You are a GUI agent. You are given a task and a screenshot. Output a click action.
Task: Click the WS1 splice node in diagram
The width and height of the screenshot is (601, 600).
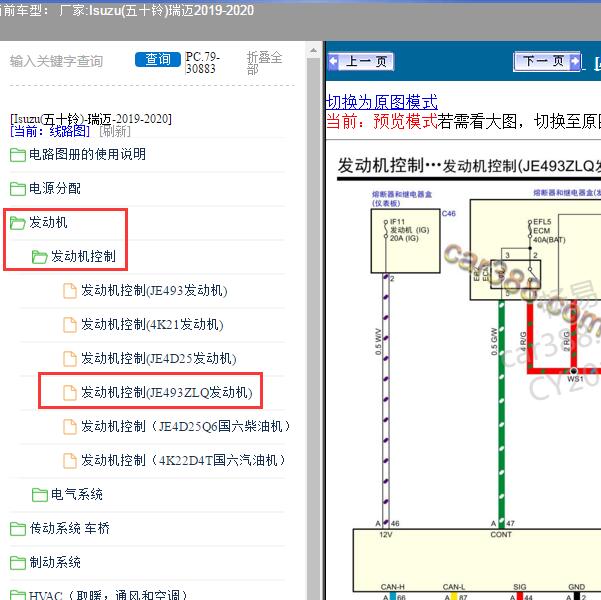[574, 372]
